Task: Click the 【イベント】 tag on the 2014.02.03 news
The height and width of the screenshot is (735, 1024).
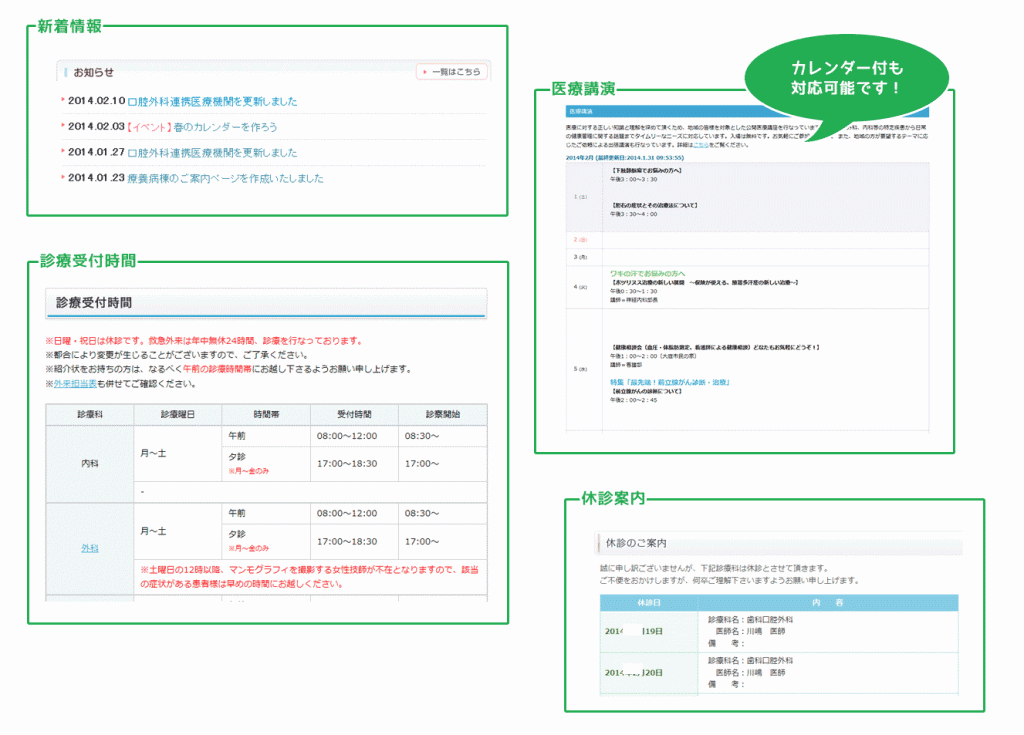Action: coord(149,127)
